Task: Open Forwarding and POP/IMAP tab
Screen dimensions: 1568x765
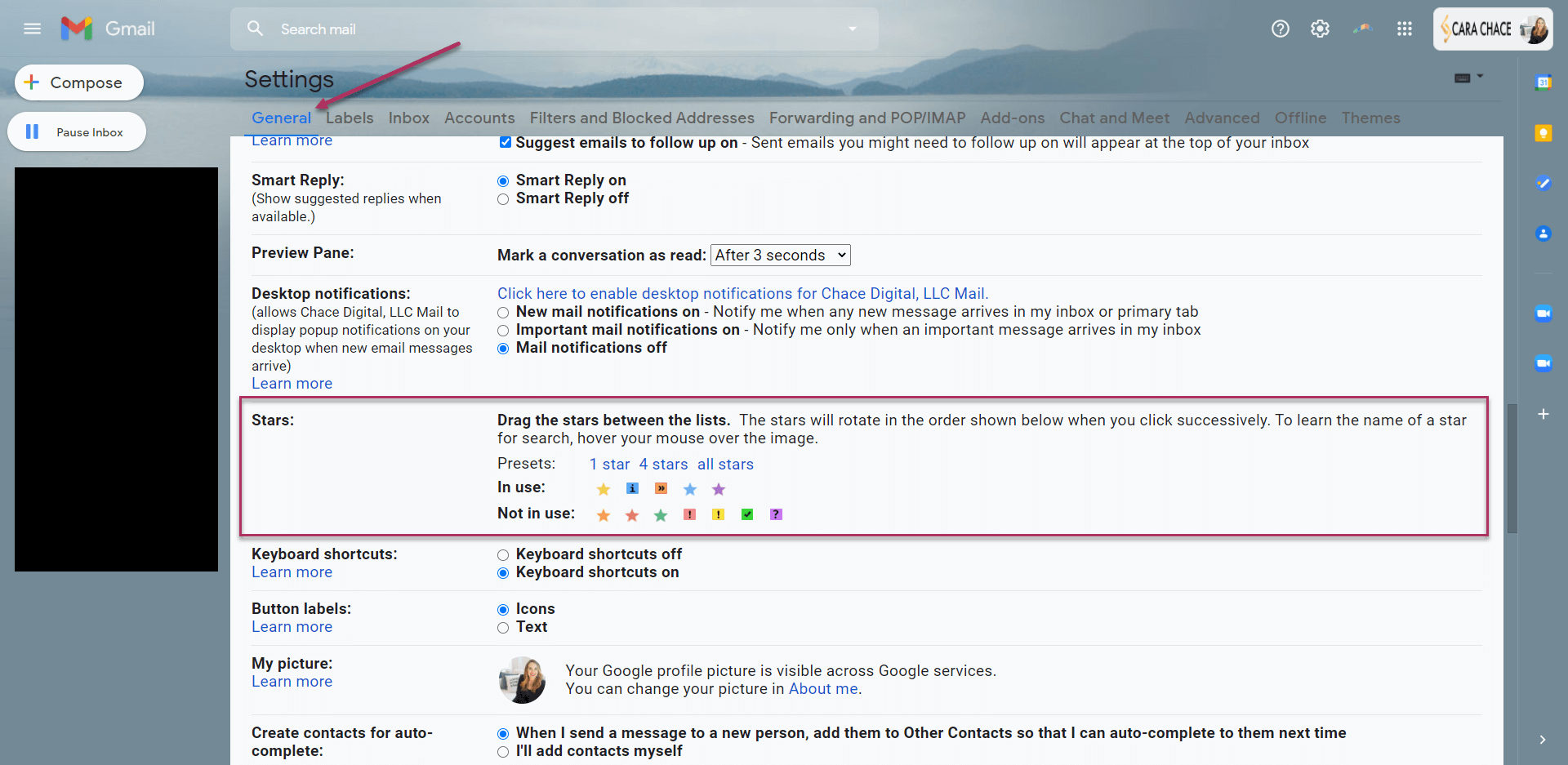Action: 867,118
